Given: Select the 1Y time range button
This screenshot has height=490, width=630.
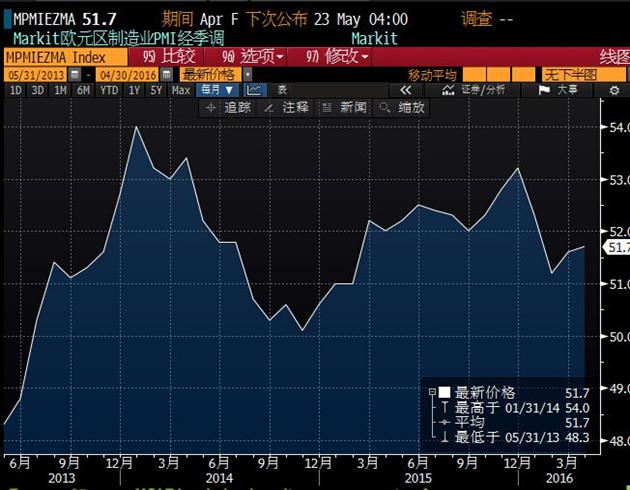Looking at the screenshot, I should click(133, 90).
